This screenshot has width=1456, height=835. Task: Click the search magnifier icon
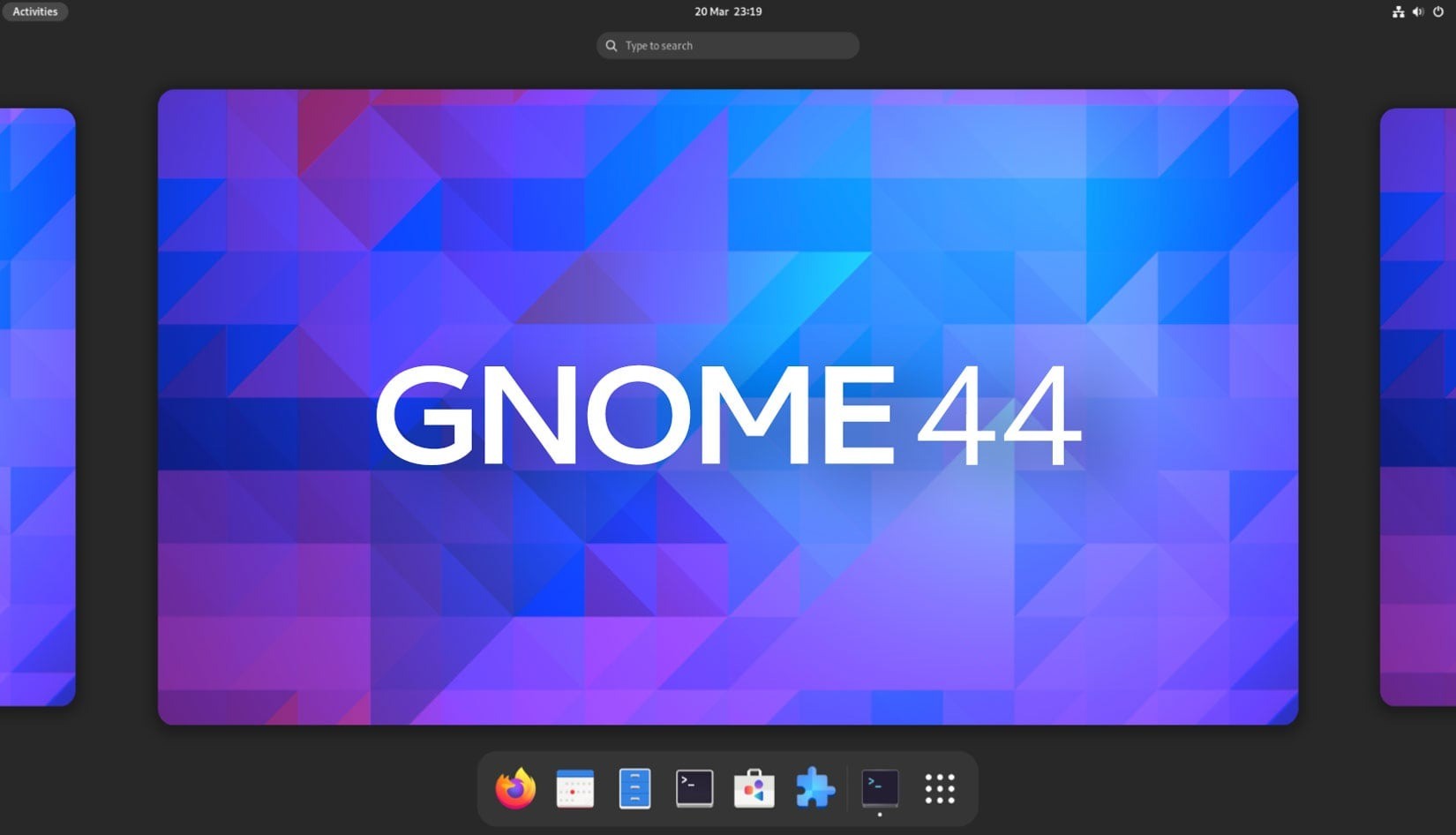click(612, 45)
